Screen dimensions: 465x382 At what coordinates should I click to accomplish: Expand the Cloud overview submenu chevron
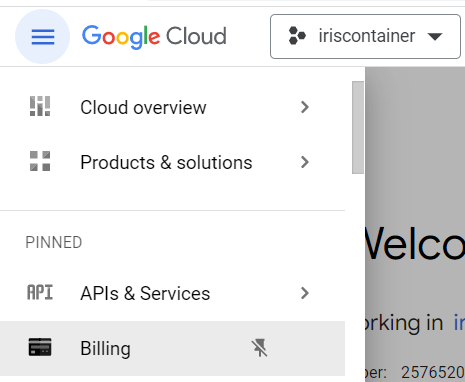pyautogui.click(x=305, y=107)
